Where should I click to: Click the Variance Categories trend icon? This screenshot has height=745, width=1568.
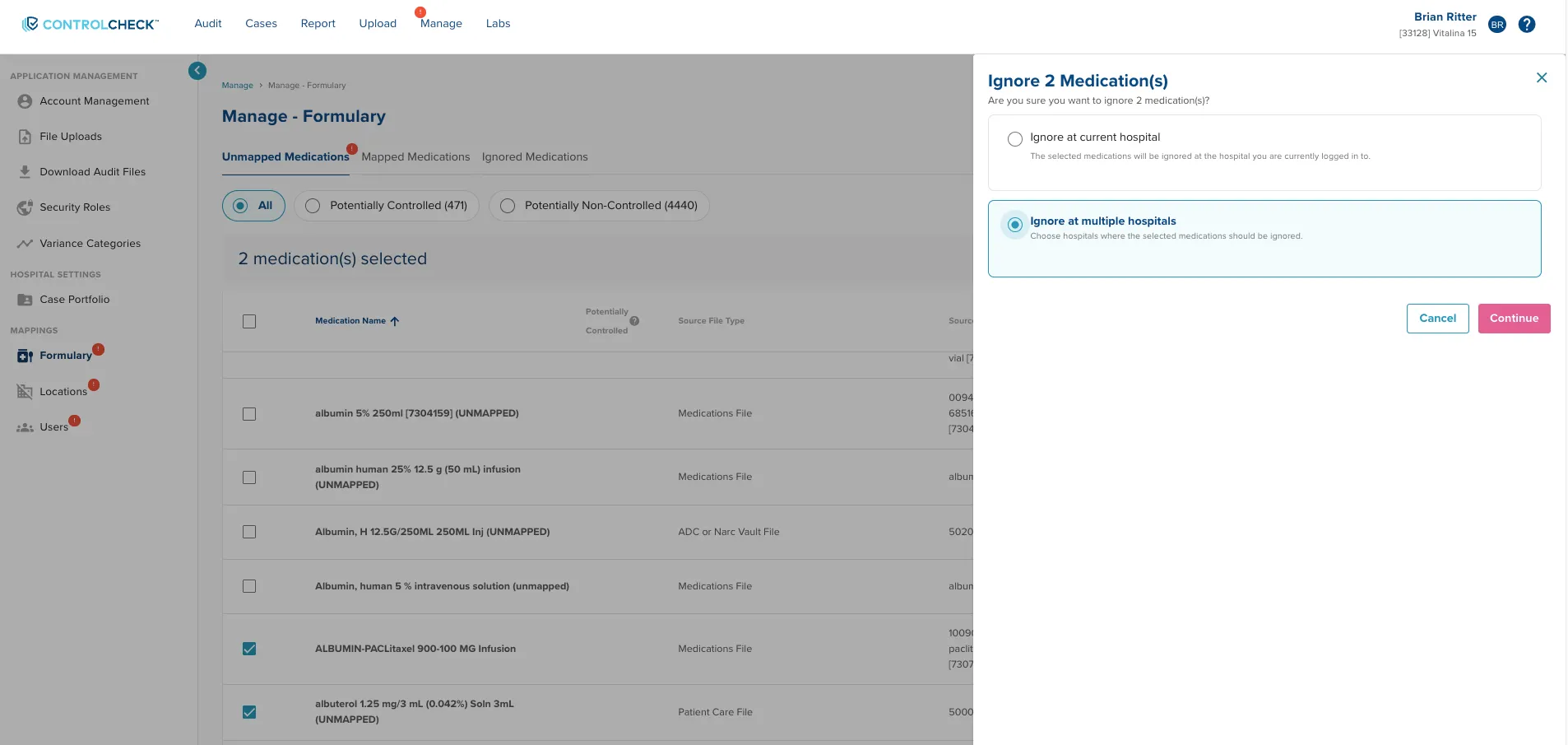coord(25,244)
